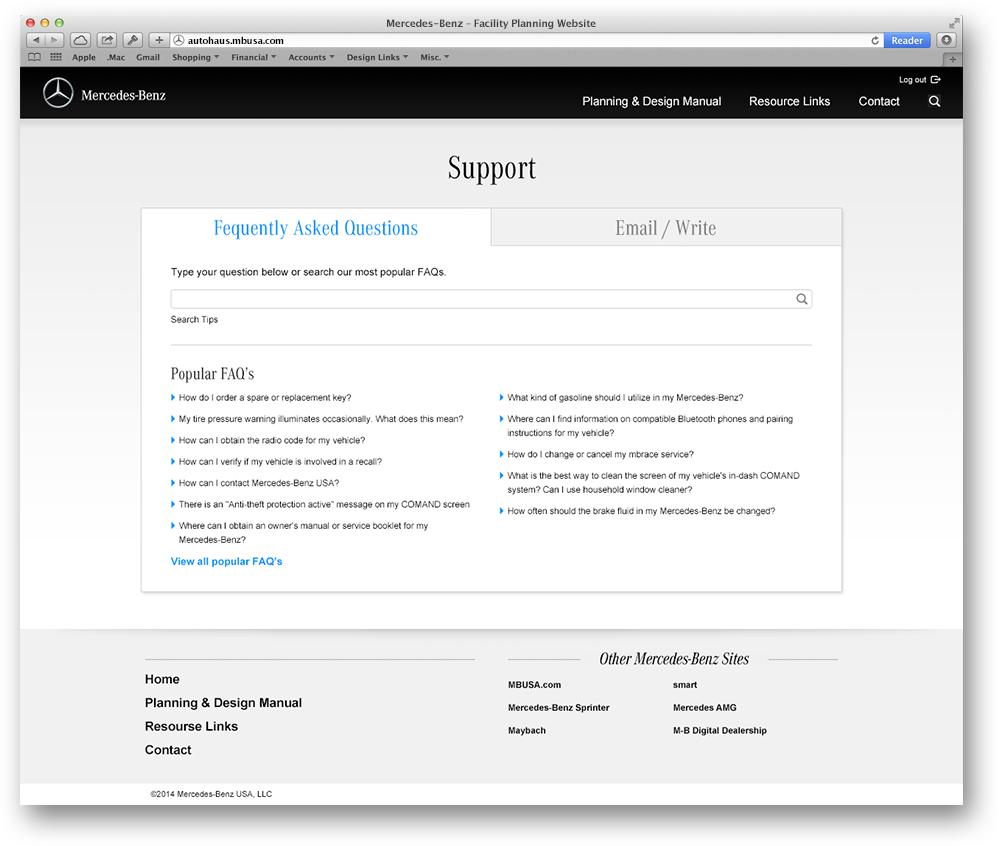Open the Mercedes-Benz Sprinter link

click(x=559, y=708)
